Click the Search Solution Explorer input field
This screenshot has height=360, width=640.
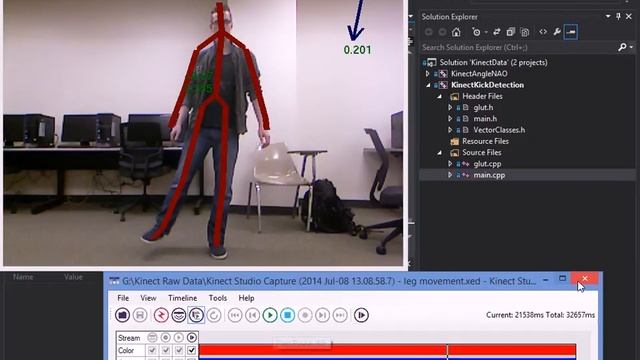tap(518, 47)
